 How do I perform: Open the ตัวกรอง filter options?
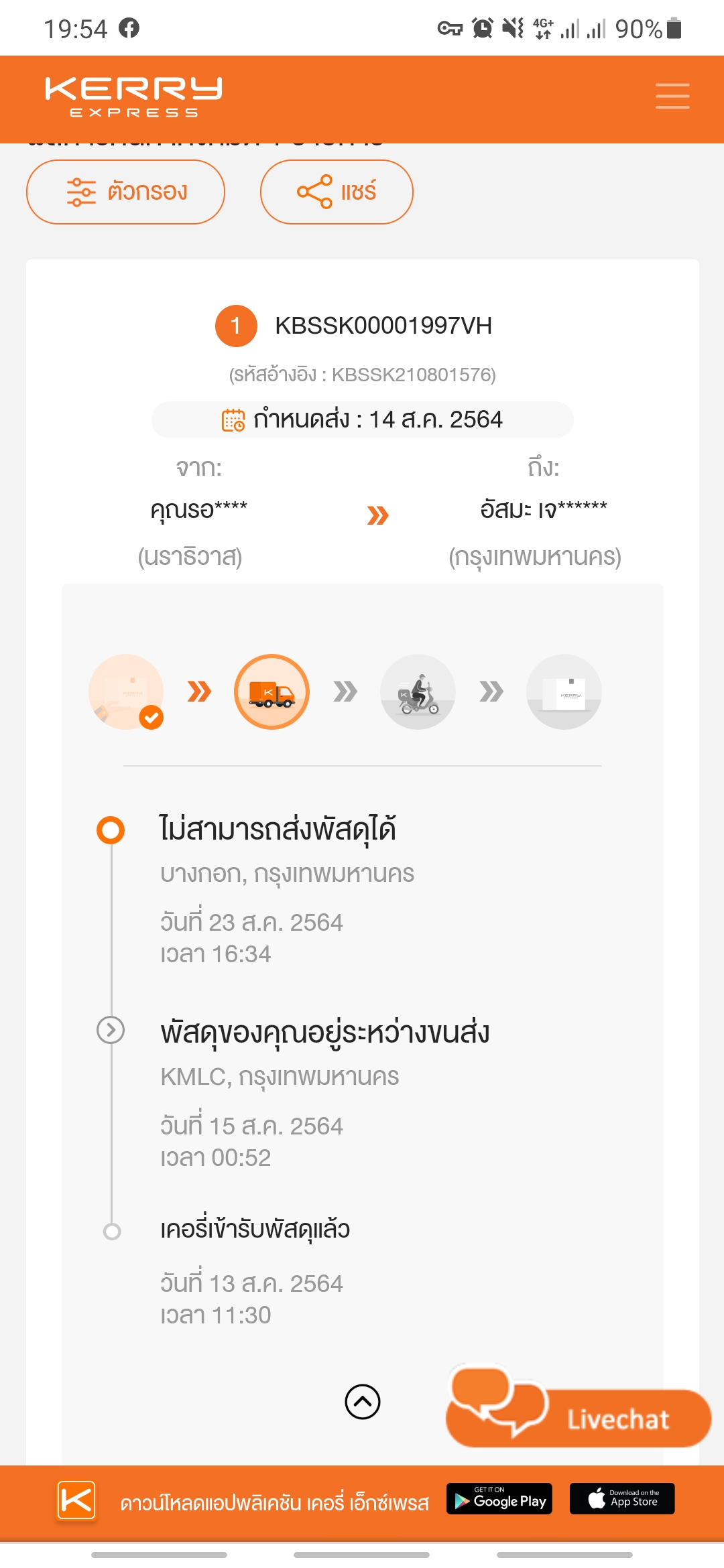coord(126,192)
